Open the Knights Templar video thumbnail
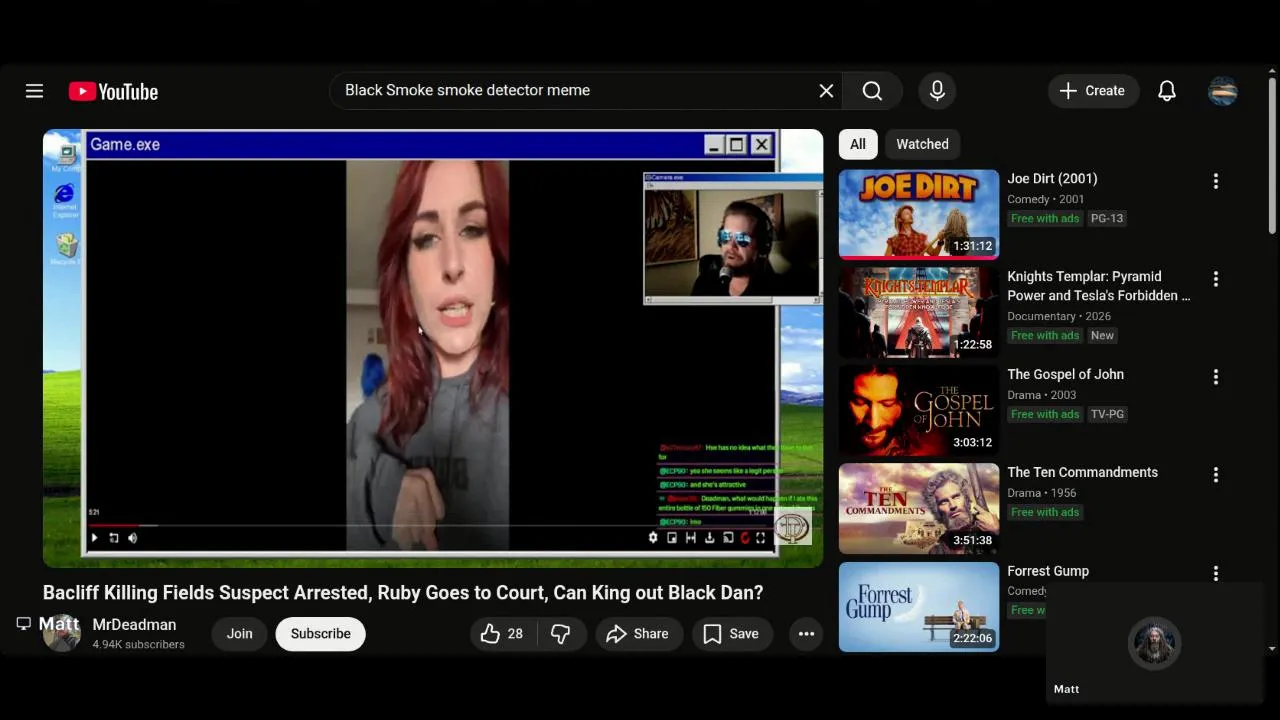Screen dimensions: 1280x720 919,312
